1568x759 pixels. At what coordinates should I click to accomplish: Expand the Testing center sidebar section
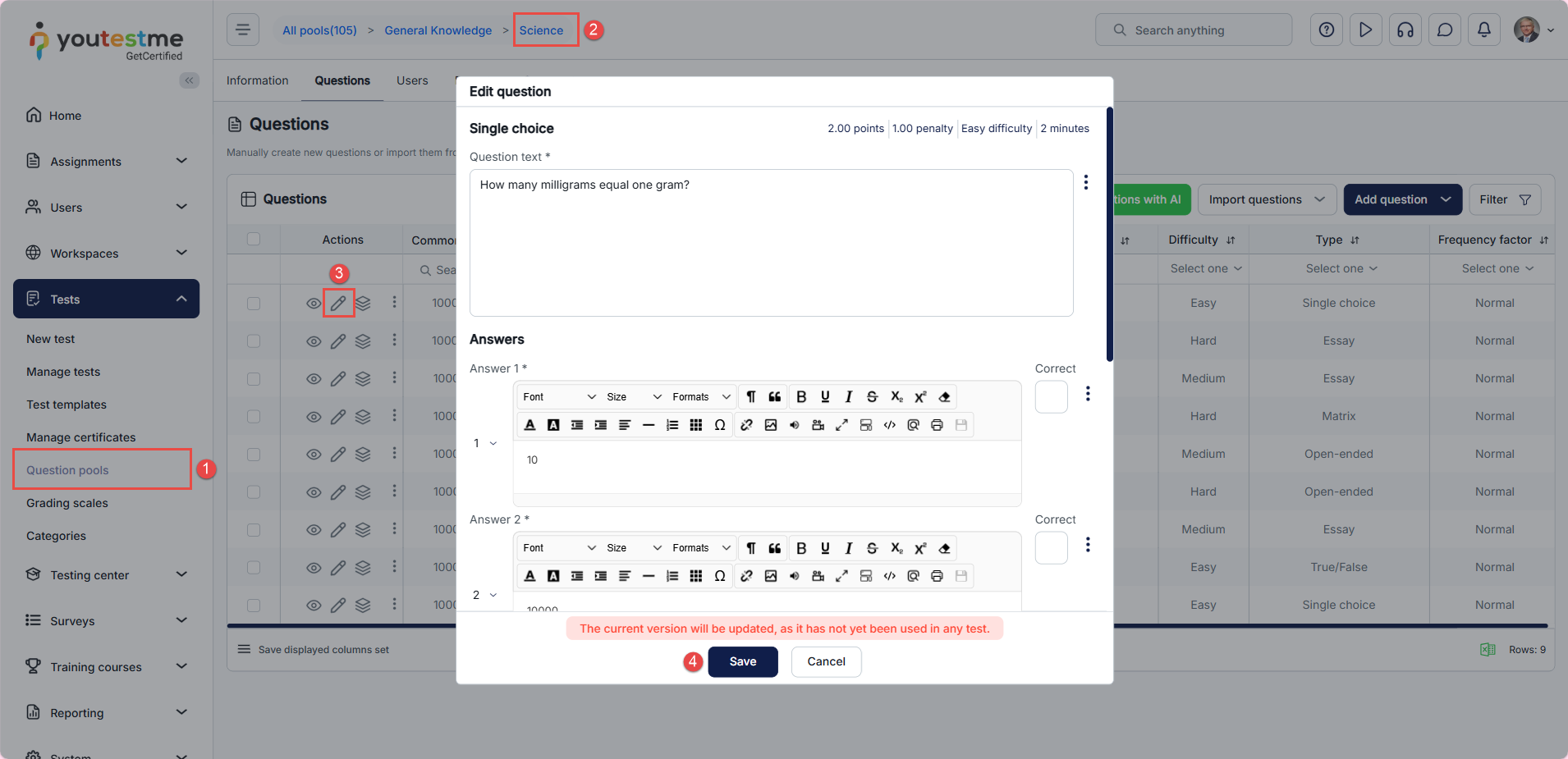tap(107, 575)
